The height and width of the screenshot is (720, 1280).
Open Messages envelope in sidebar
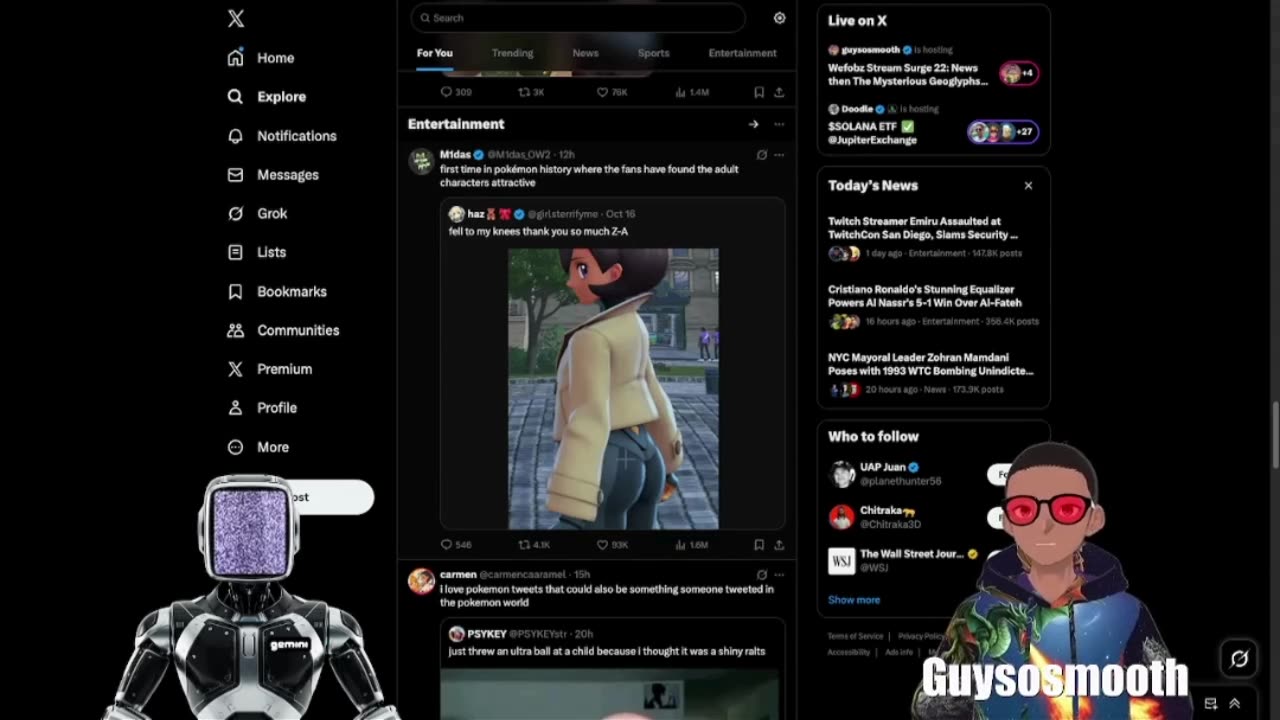click(235, 175)
